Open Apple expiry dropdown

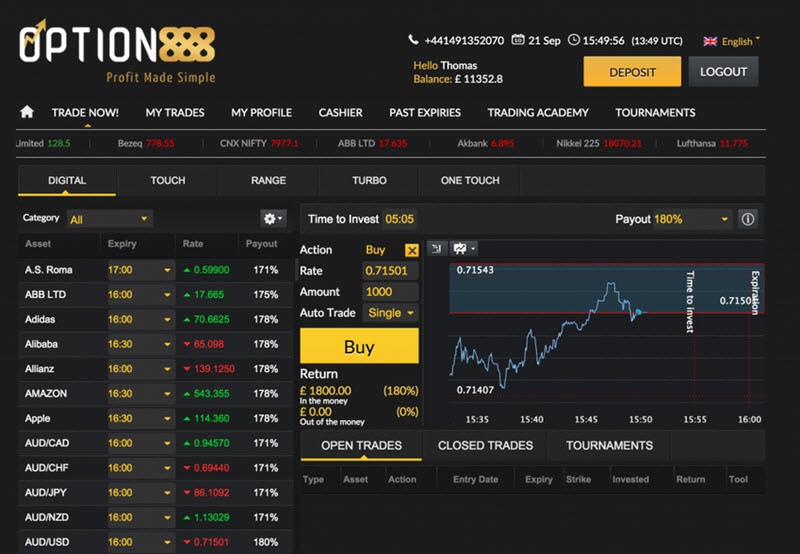(141, 418)
